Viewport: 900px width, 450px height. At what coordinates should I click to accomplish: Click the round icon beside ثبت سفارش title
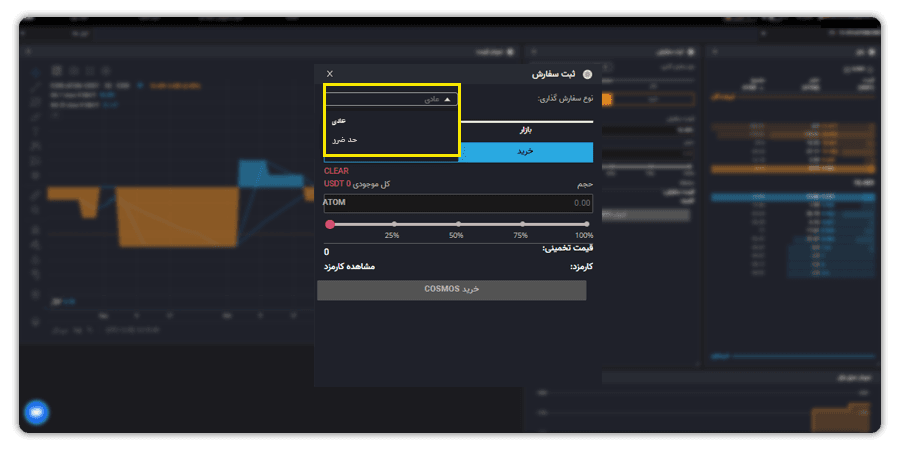point(587,75)
